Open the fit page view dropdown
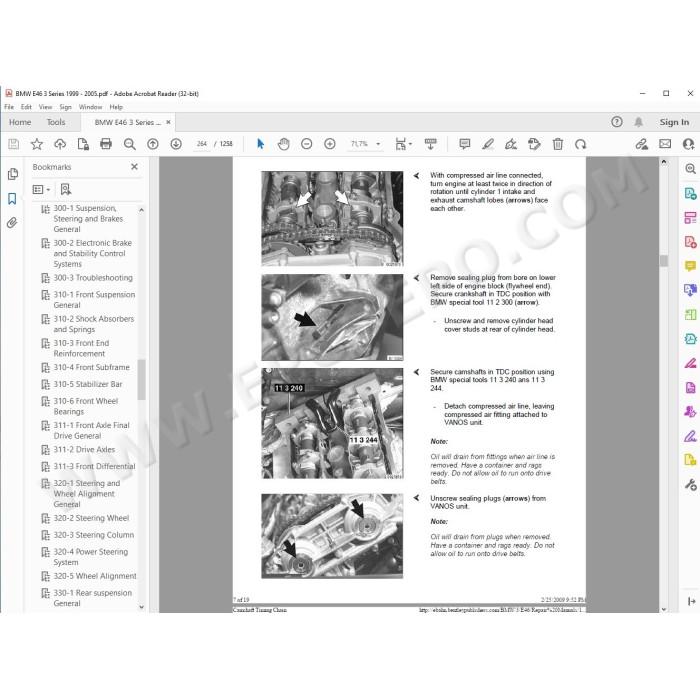The image size is (700, 700). tap(403, 144)
